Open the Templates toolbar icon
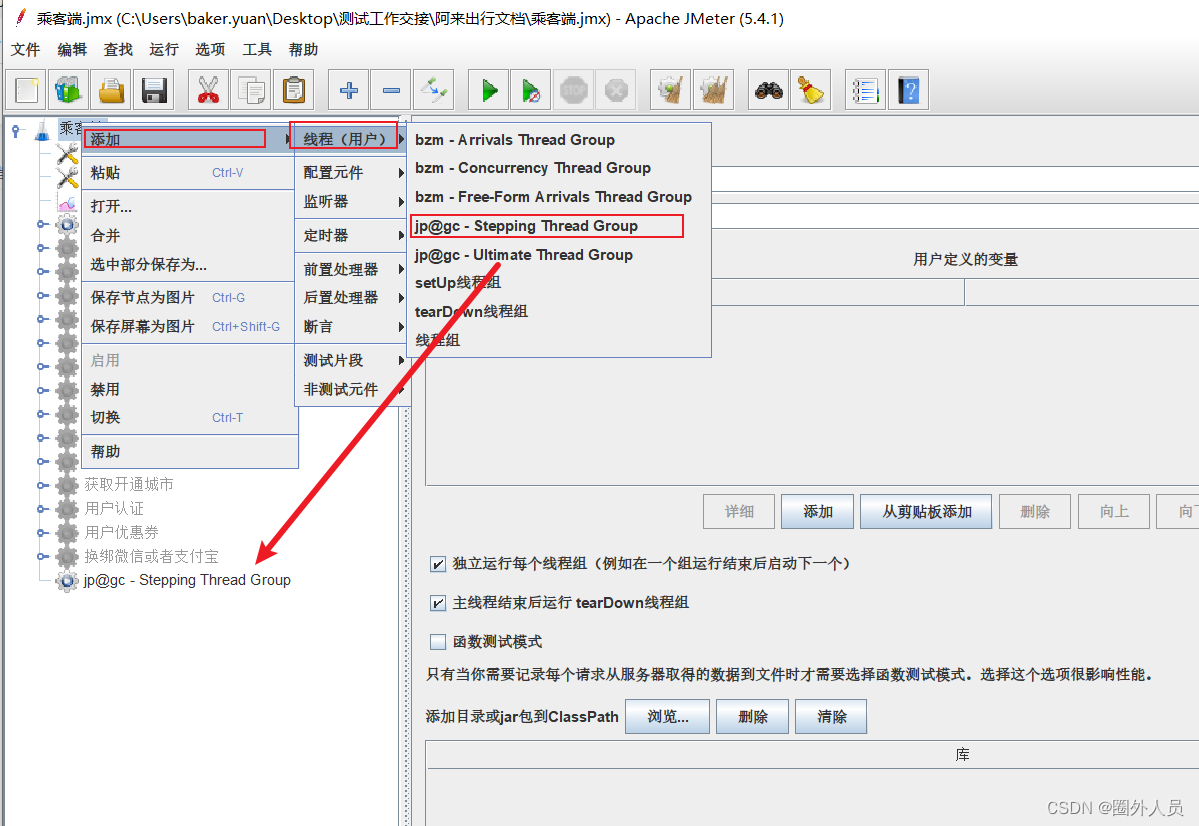The height and width of the screenshot is (826, 1199). click(69, 90)
